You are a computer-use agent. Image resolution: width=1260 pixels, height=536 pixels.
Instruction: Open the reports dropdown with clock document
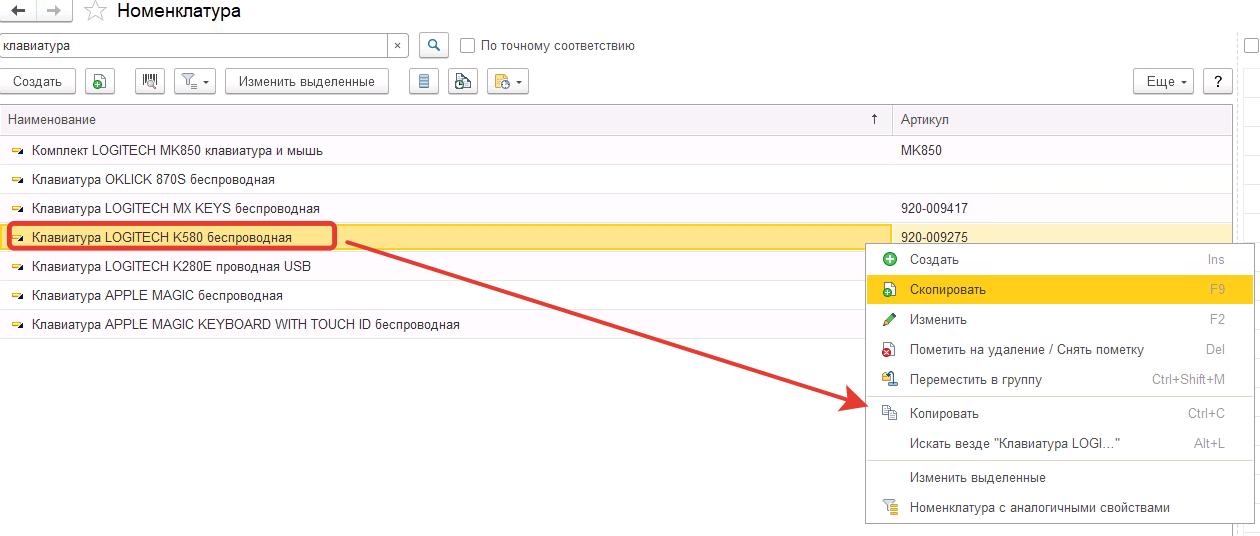[508, 82]
